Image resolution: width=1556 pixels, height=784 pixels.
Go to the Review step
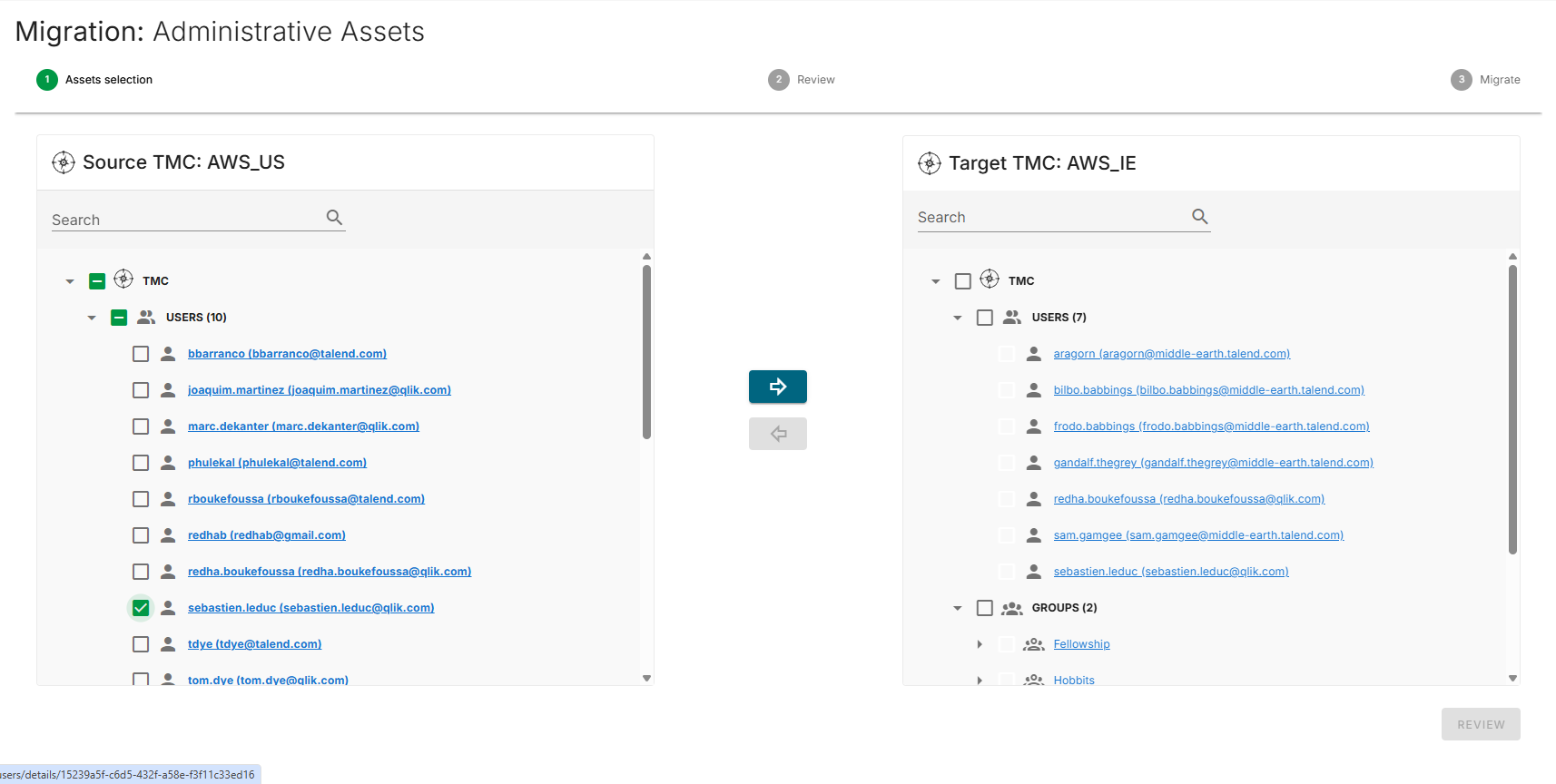click(x=802, y=80)
